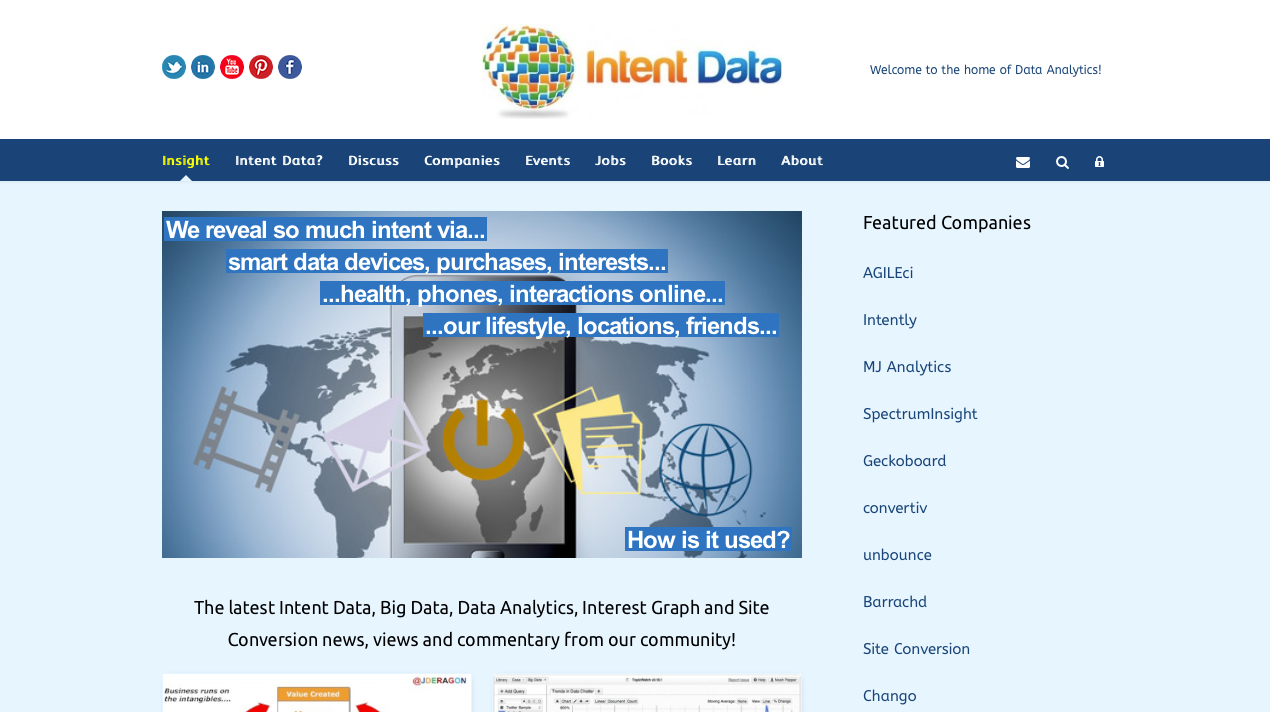Click the padlock login icon
This screenshot has width=1270, height=712.
[1099, 162]
